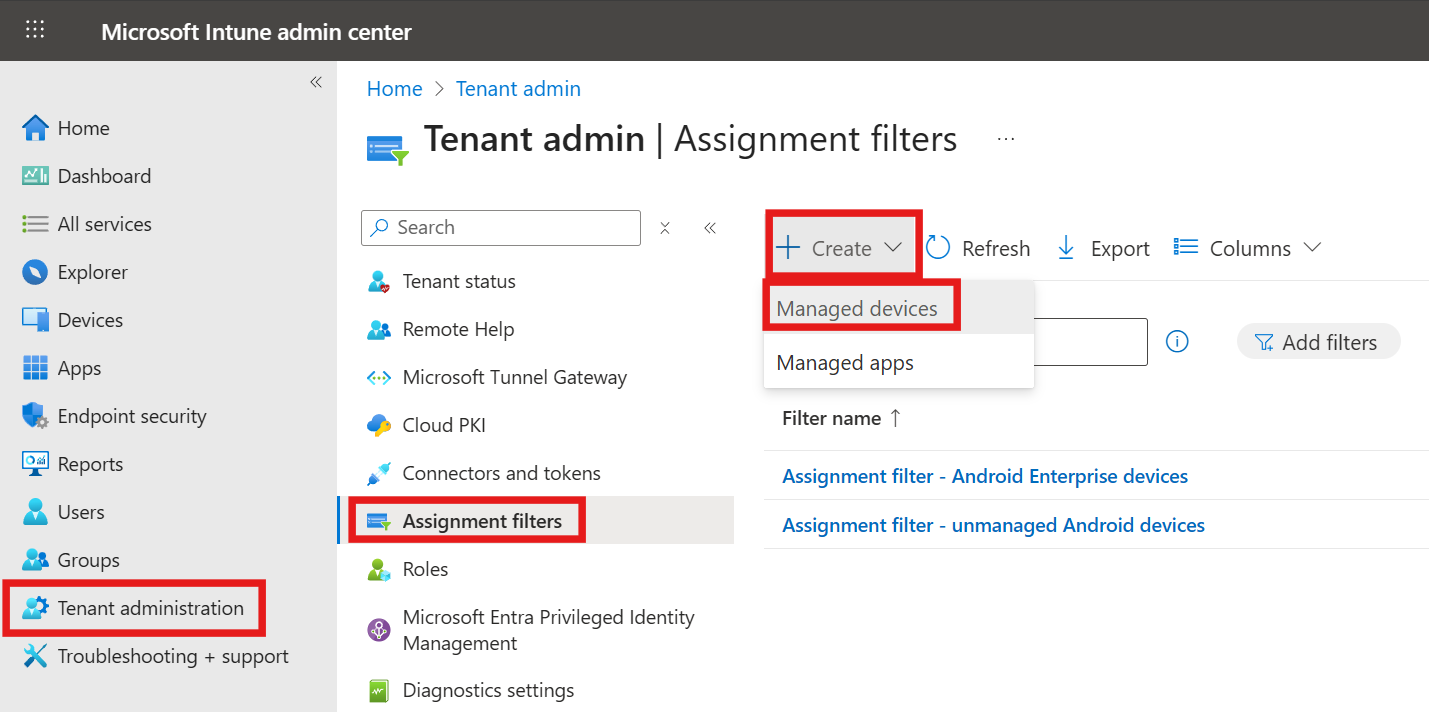Image resolution: width=1429 pixels, height=712 pixels.
Task: Click the Dashboard chart icon
Action: coord(35,176)
